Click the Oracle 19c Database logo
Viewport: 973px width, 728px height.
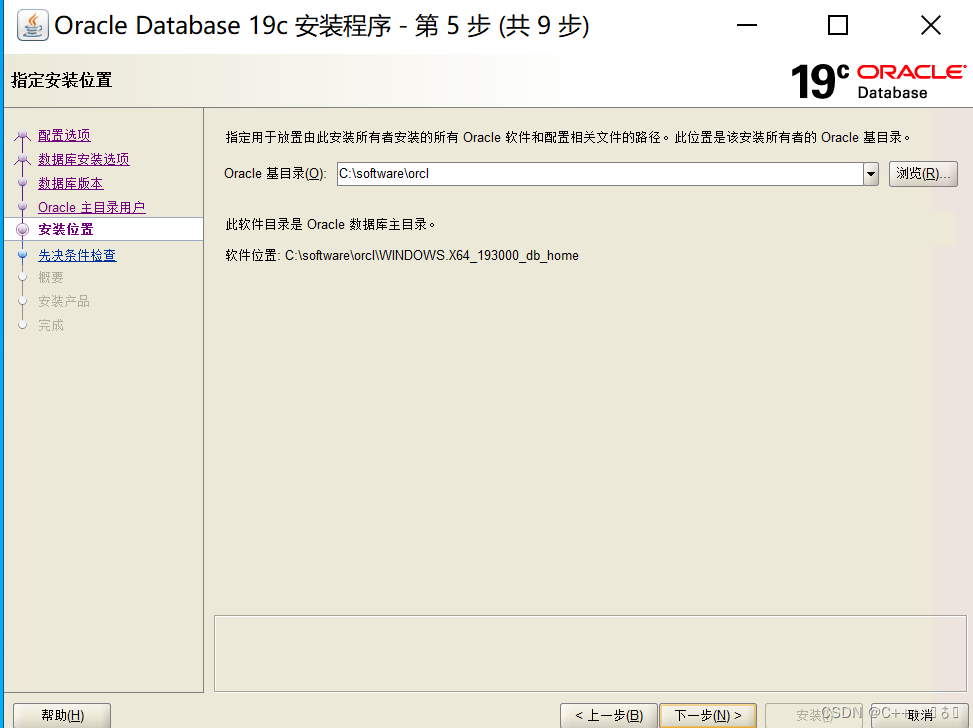(878, 81)
